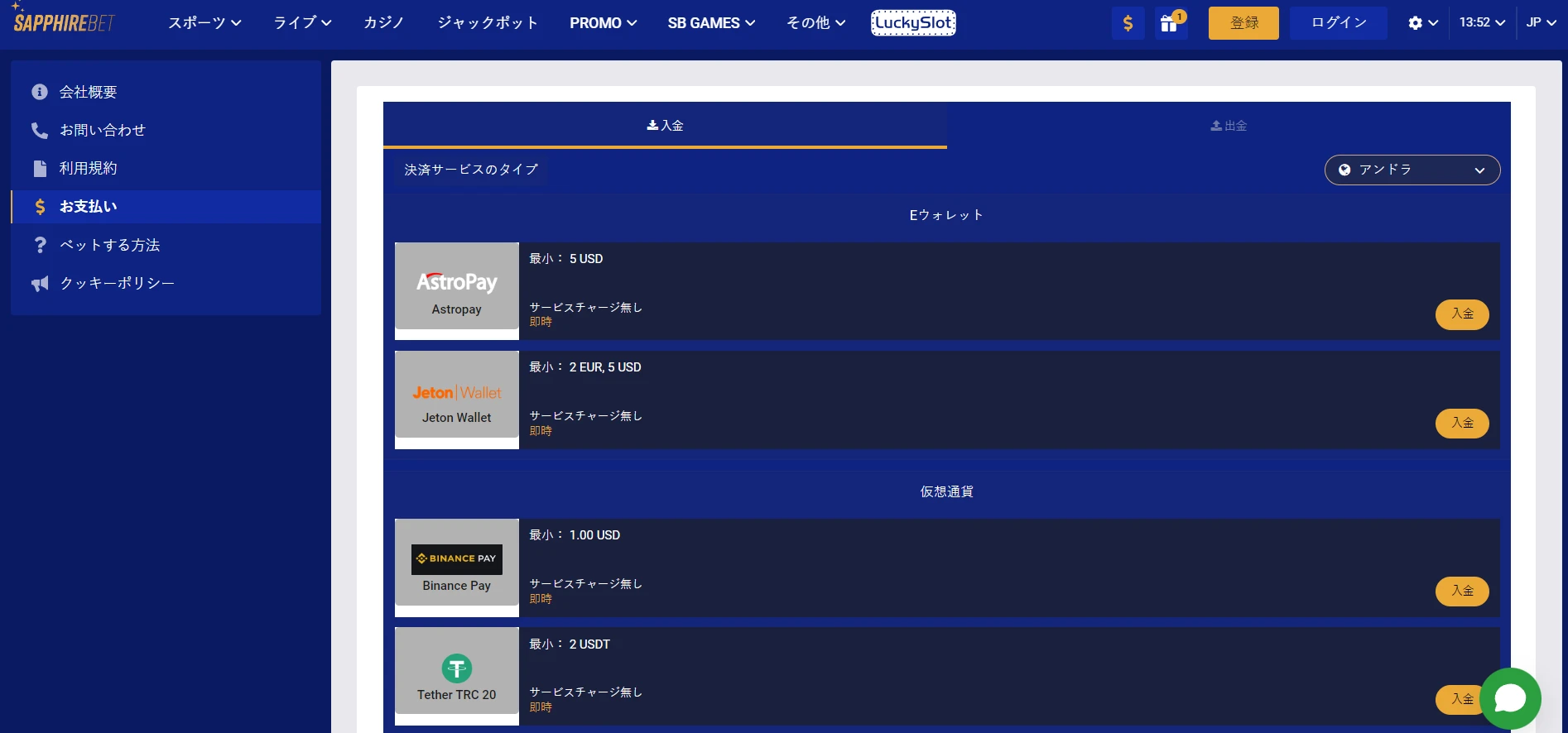Image resolution: width=1568 pixels, height=733 pixels.
Task: Open お問い合わせ in the sidebar
Action: pyautogui.click(x=166, y=130)
